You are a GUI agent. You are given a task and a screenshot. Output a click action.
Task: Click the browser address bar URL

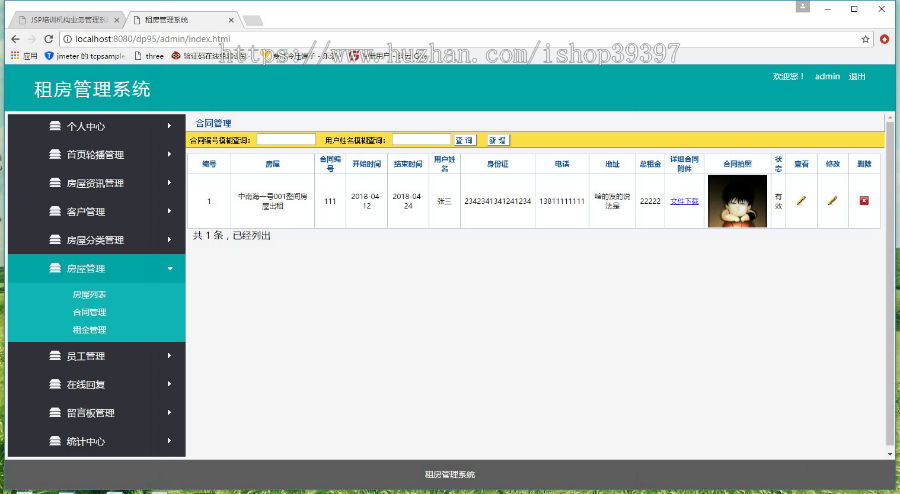coord(153,39)
